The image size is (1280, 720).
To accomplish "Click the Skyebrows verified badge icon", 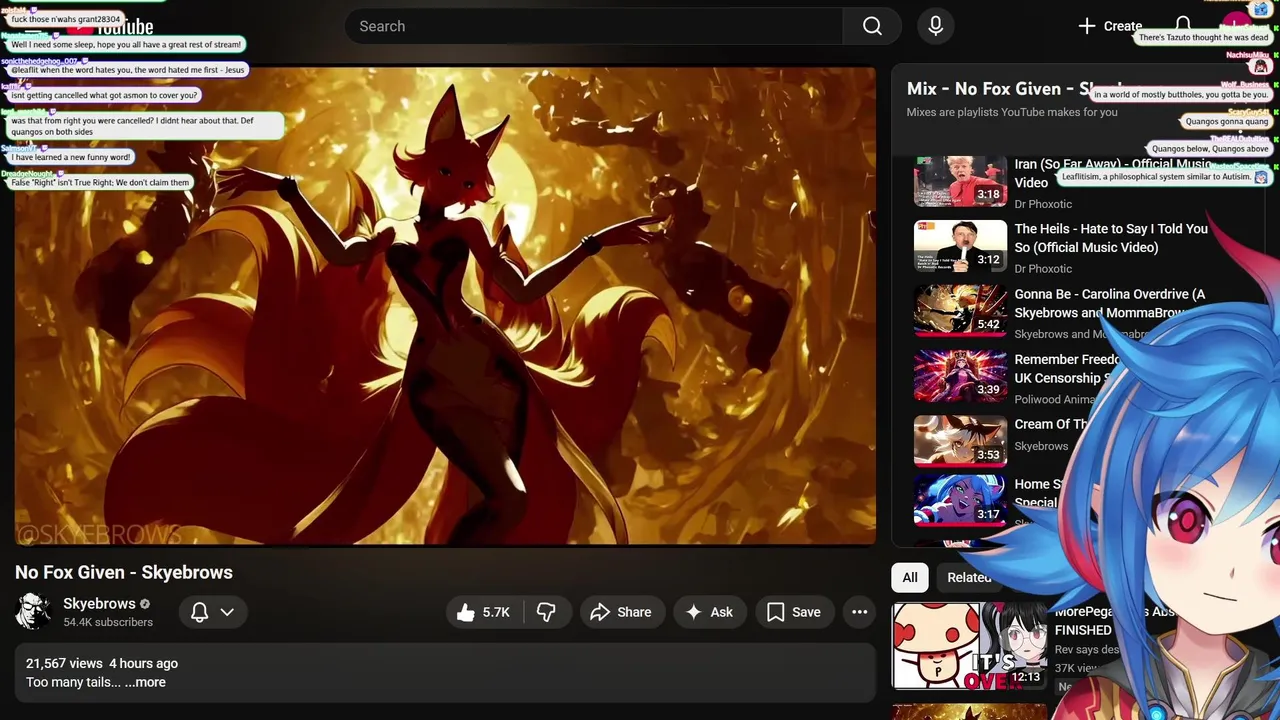I will [145, 604].
